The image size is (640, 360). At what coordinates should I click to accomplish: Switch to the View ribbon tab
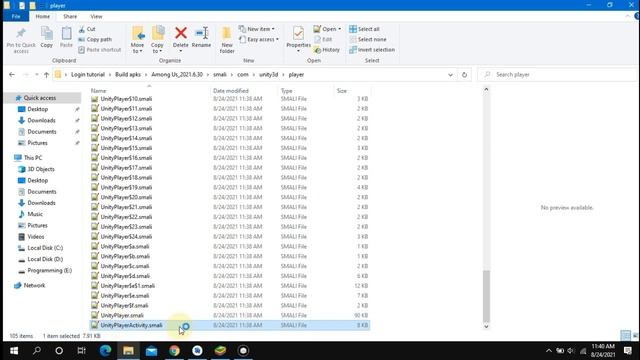point(96,16)
